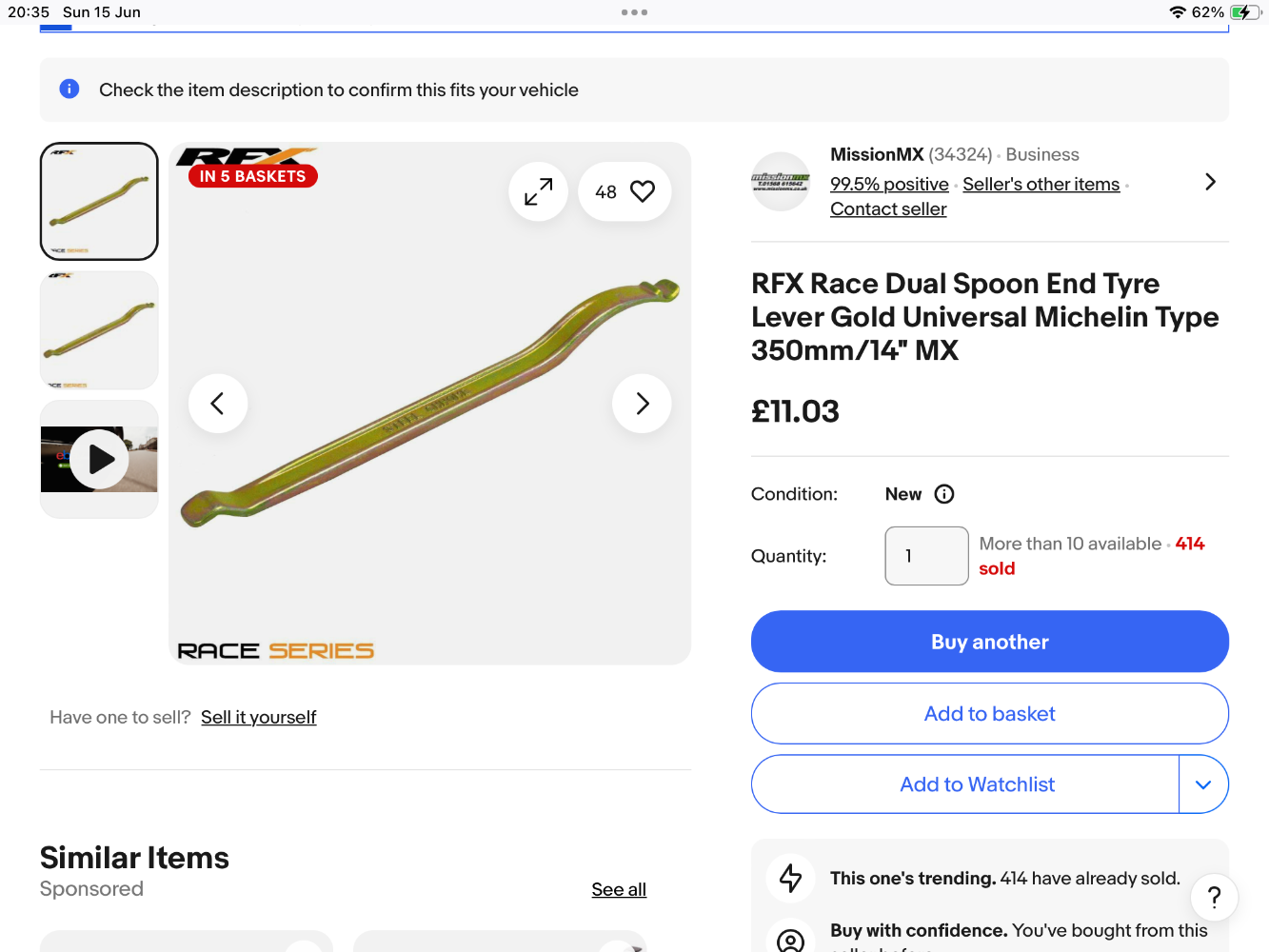The image size is (1269, 952).
Task: Play the product video thumbnail
Action: pyautogui.click(x=100, y=459)
